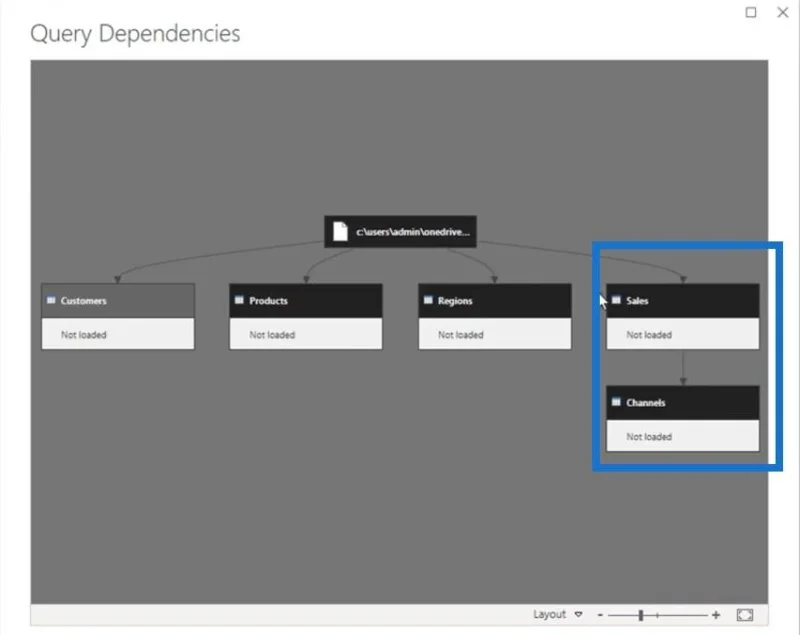Click 'Not loaded' under Customers

pyautogui.click(x=84, y=335)
